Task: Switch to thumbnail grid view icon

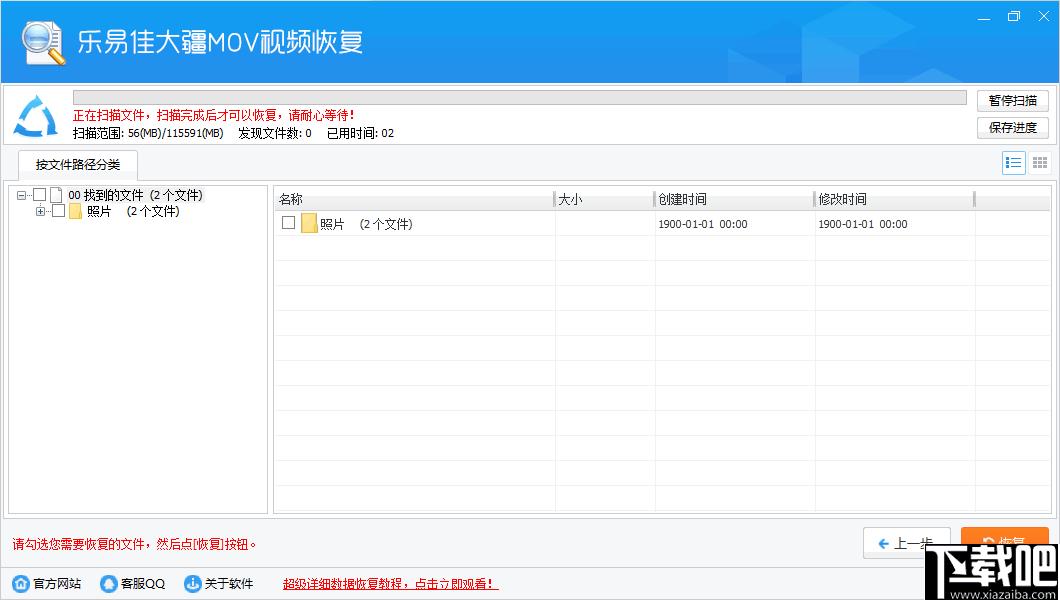Action: point(1040,163)
